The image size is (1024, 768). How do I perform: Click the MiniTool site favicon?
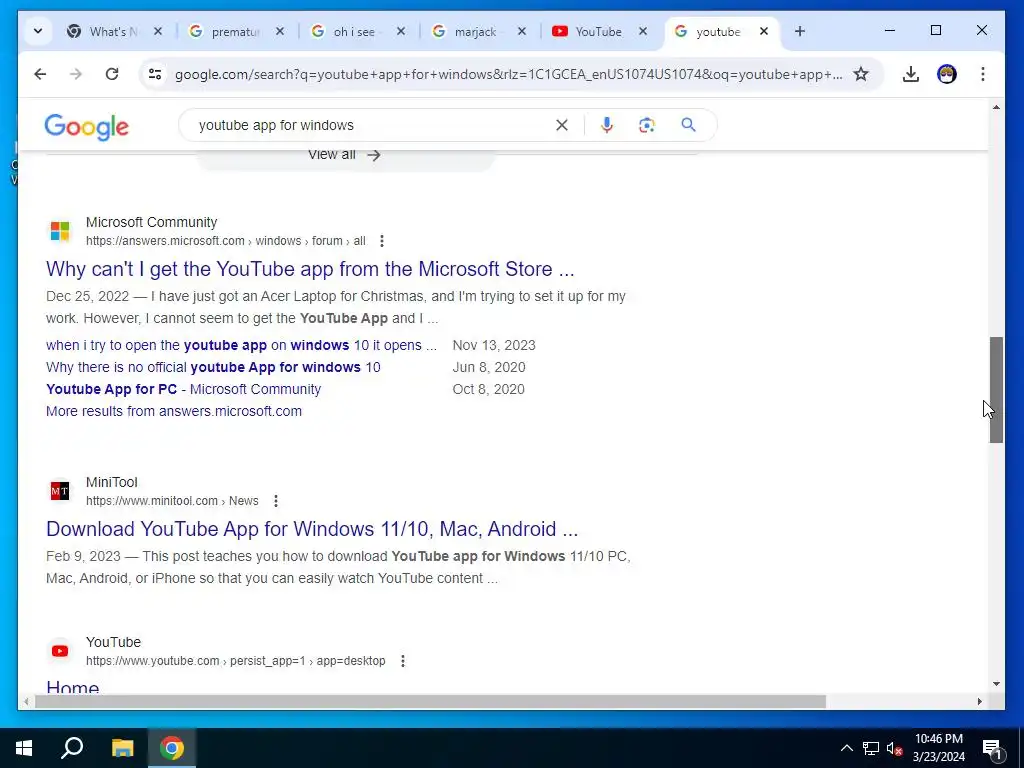[x=60, y=490]
